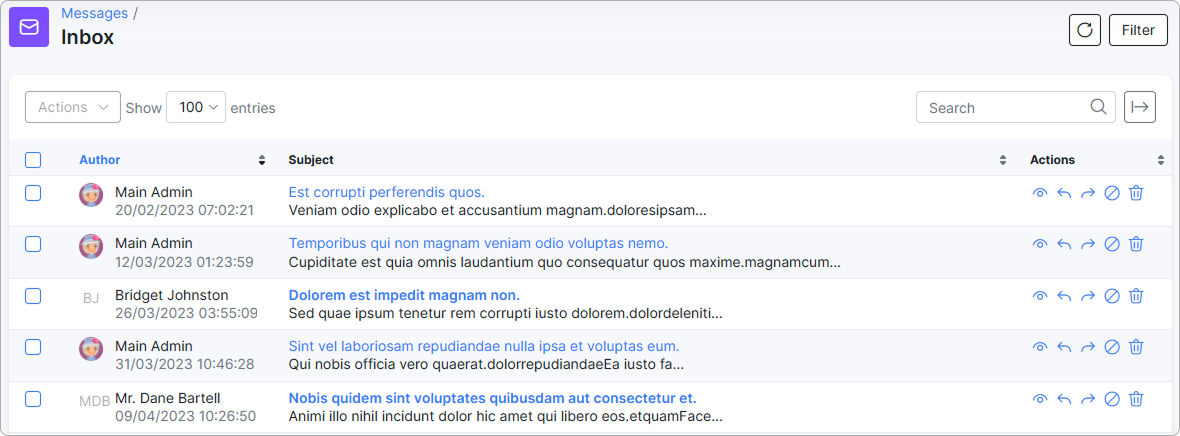This screenshot has width=1180, height=436.
Task: Click the Filter button
Action: pos(1138,30)
